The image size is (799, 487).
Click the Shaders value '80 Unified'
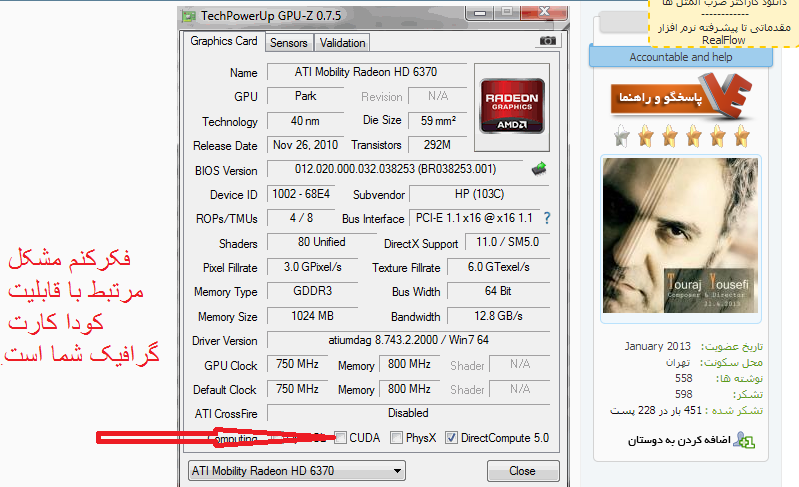[x=322, y=242]
